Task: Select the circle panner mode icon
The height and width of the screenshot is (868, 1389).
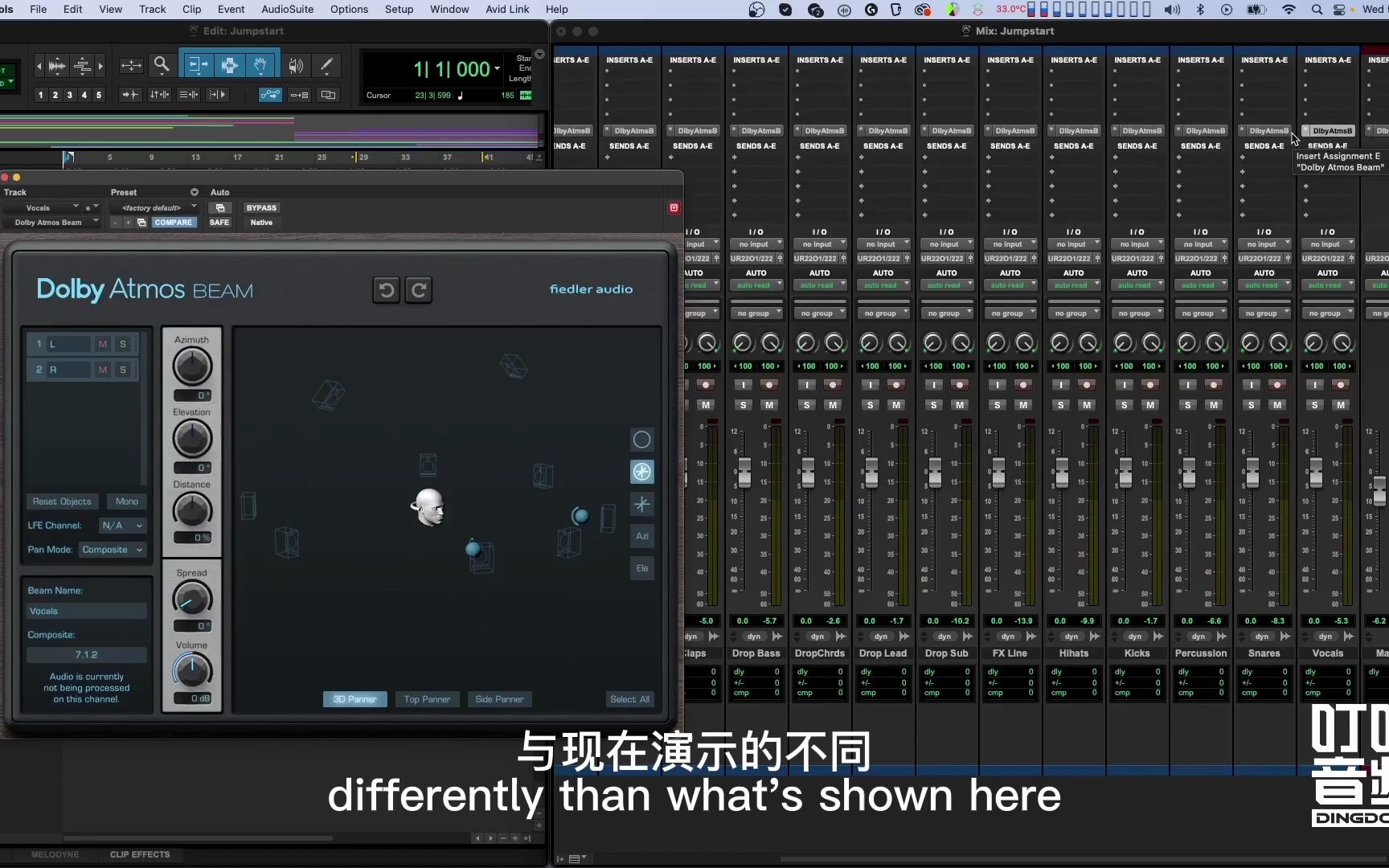Action: (x=641, y=440)
